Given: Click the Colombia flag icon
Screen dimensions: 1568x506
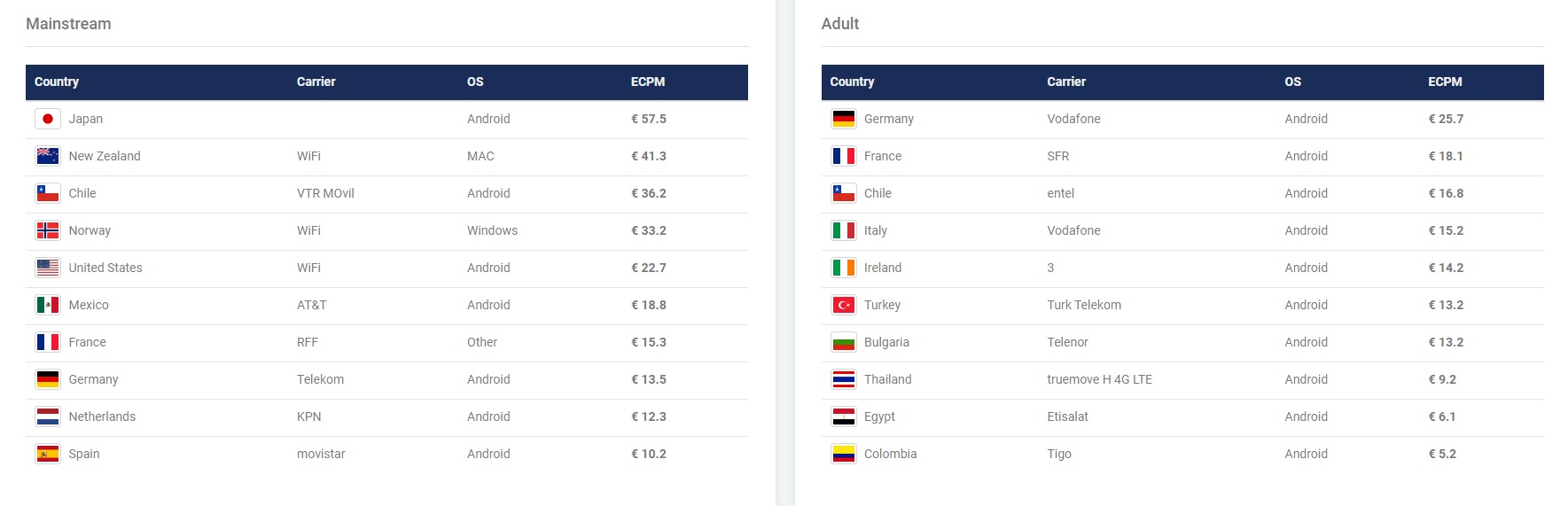Looking at the screenshot, I should pos(844,454).
